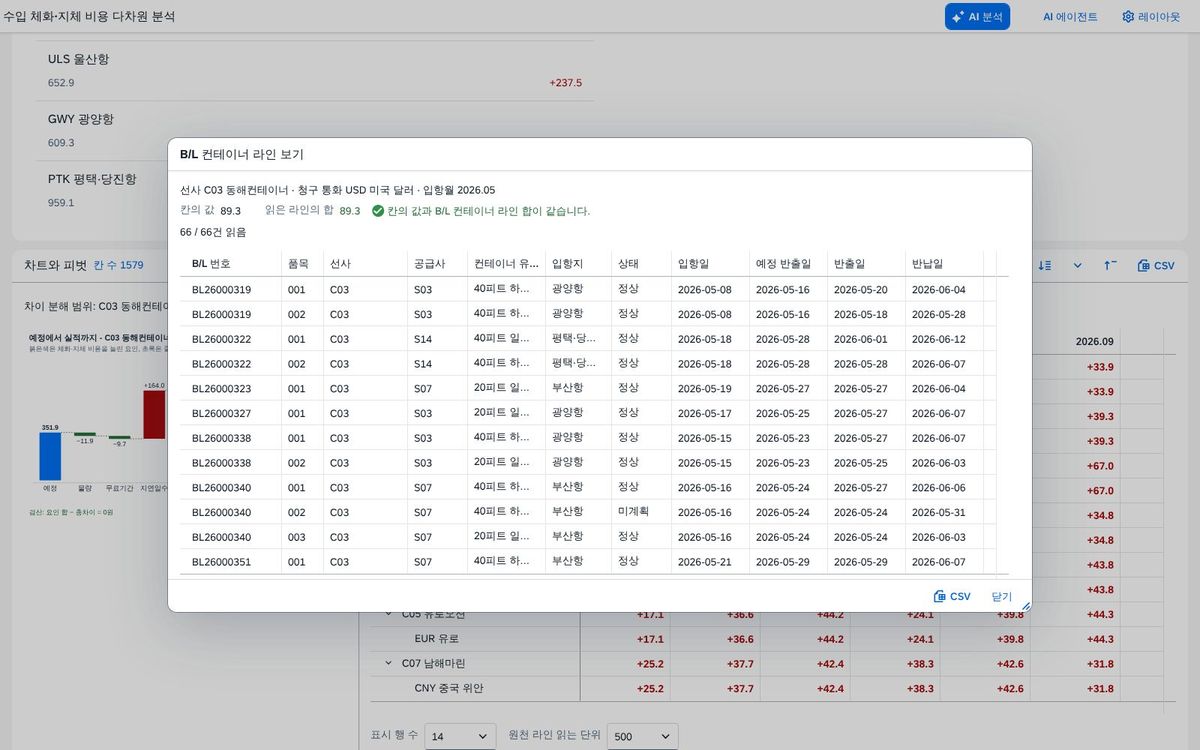Image resolution: width=1200 pixels, height=750 pixels.
Task: Click the descending sort icon in pivot toolbar
Action: point(1045,265)
